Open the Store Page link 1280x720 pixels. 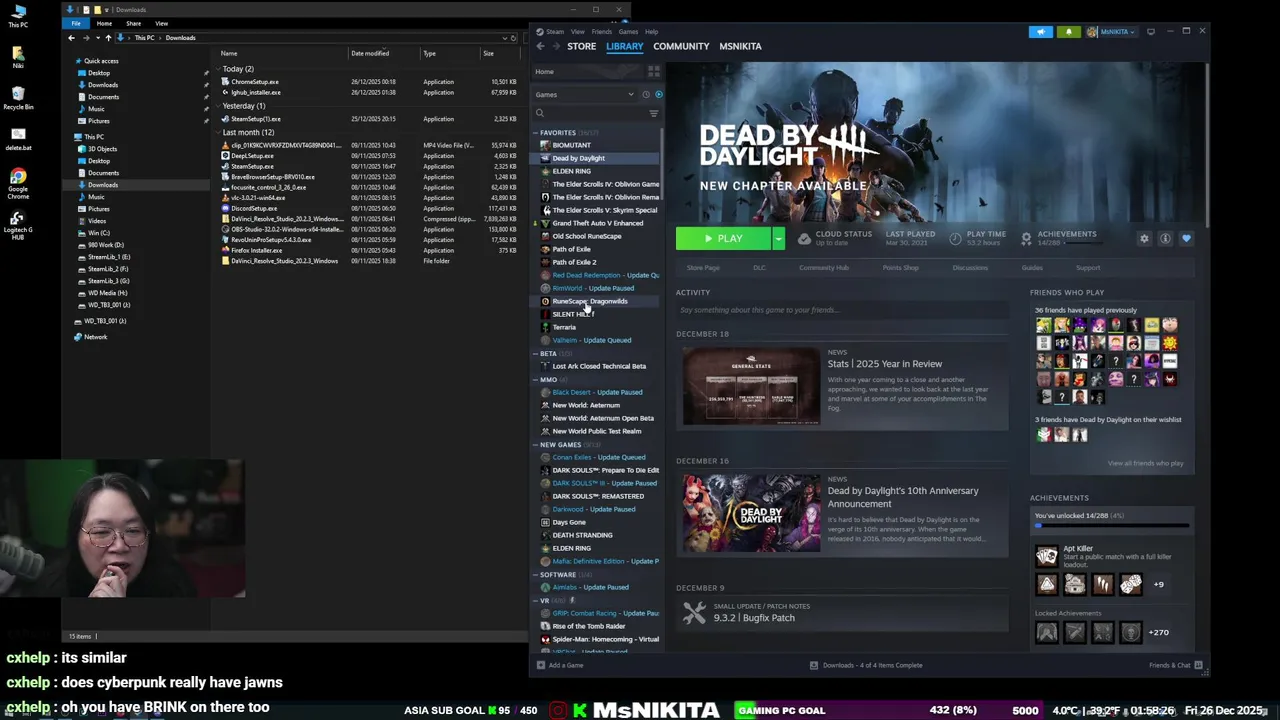click(x=703, y=268)
